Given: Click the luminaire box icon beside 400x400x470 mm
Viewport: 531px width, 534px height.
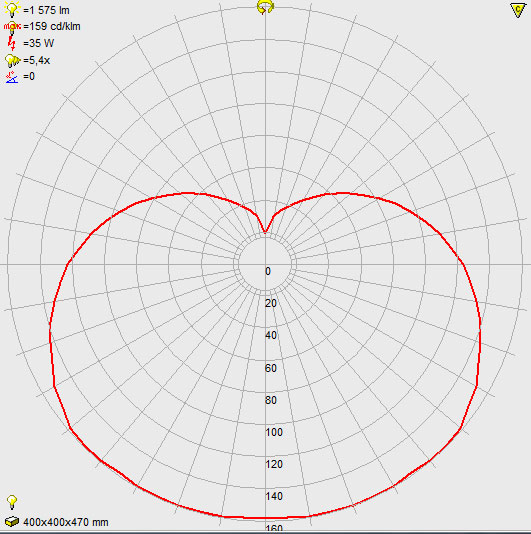Looking at the screenshot, I should click(12, 521).
